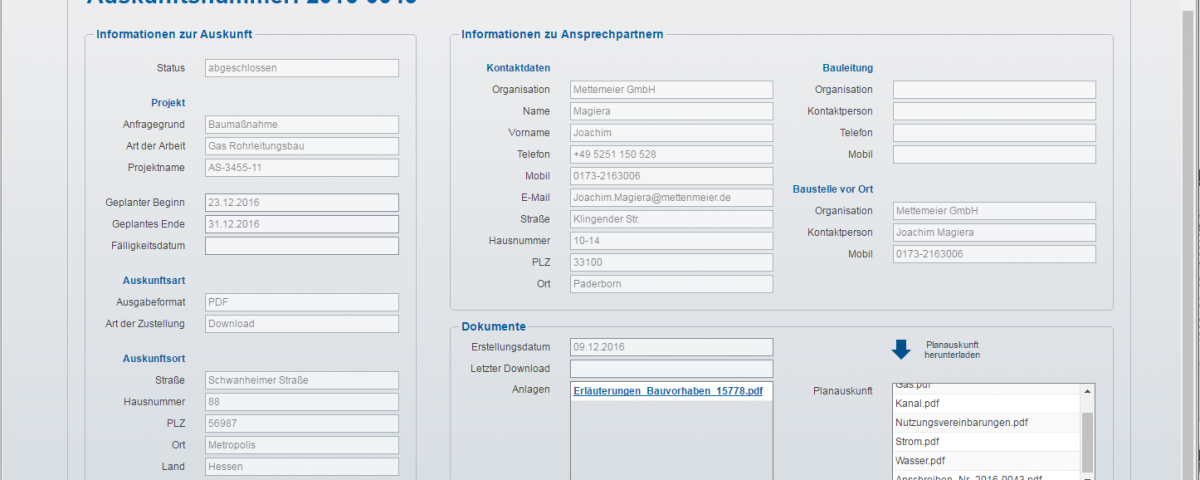
Task: Click the Bauleitung Telefon field
Action: [993, 133]
